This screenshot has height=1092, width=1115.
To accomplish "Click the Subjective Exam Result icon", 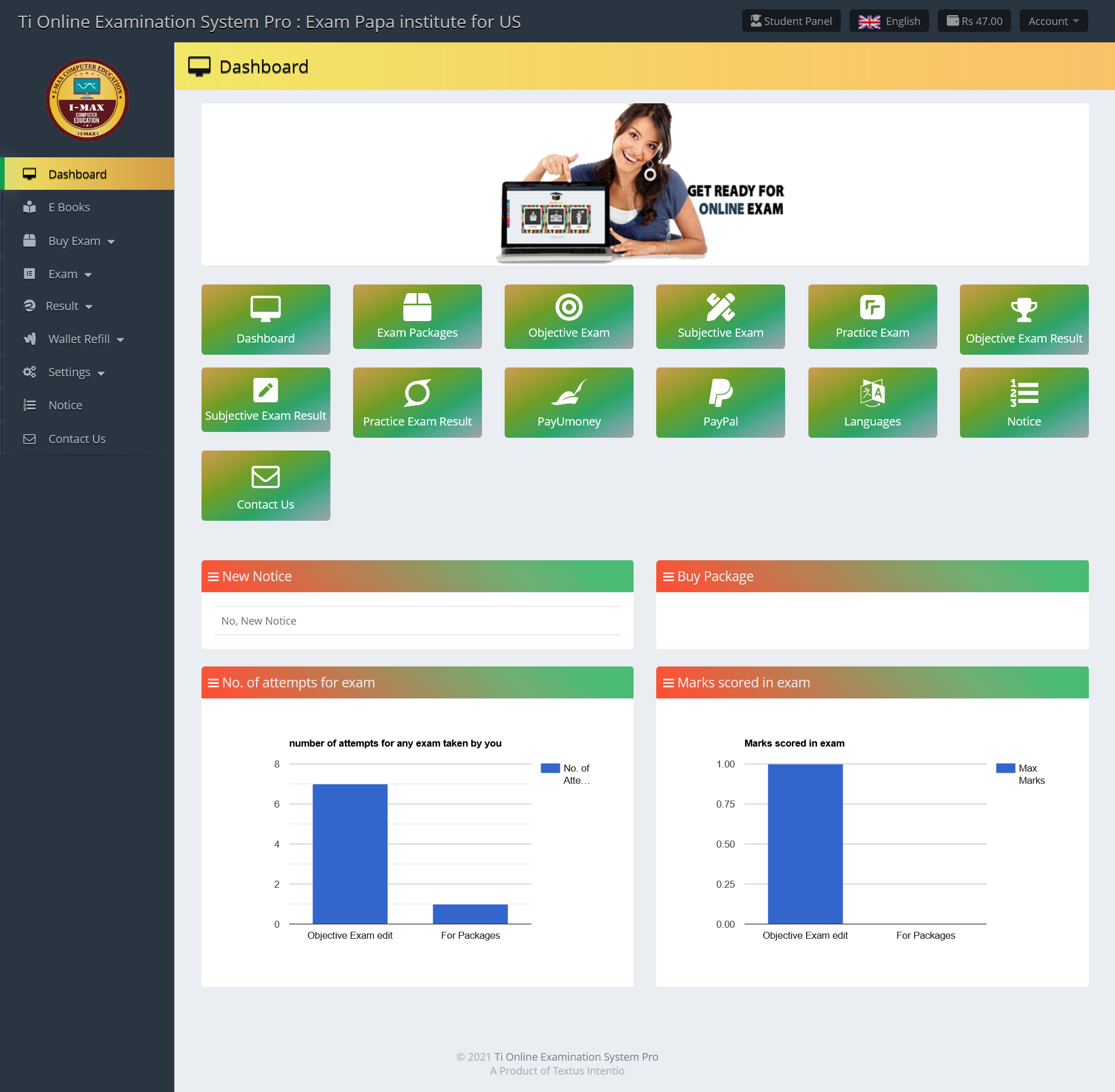I will tap(265, 399).
